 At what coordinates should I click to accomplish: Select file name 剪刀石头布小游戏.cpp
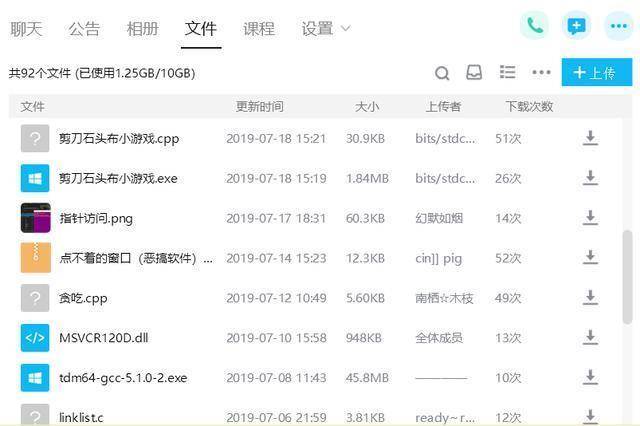click(119, 139)
